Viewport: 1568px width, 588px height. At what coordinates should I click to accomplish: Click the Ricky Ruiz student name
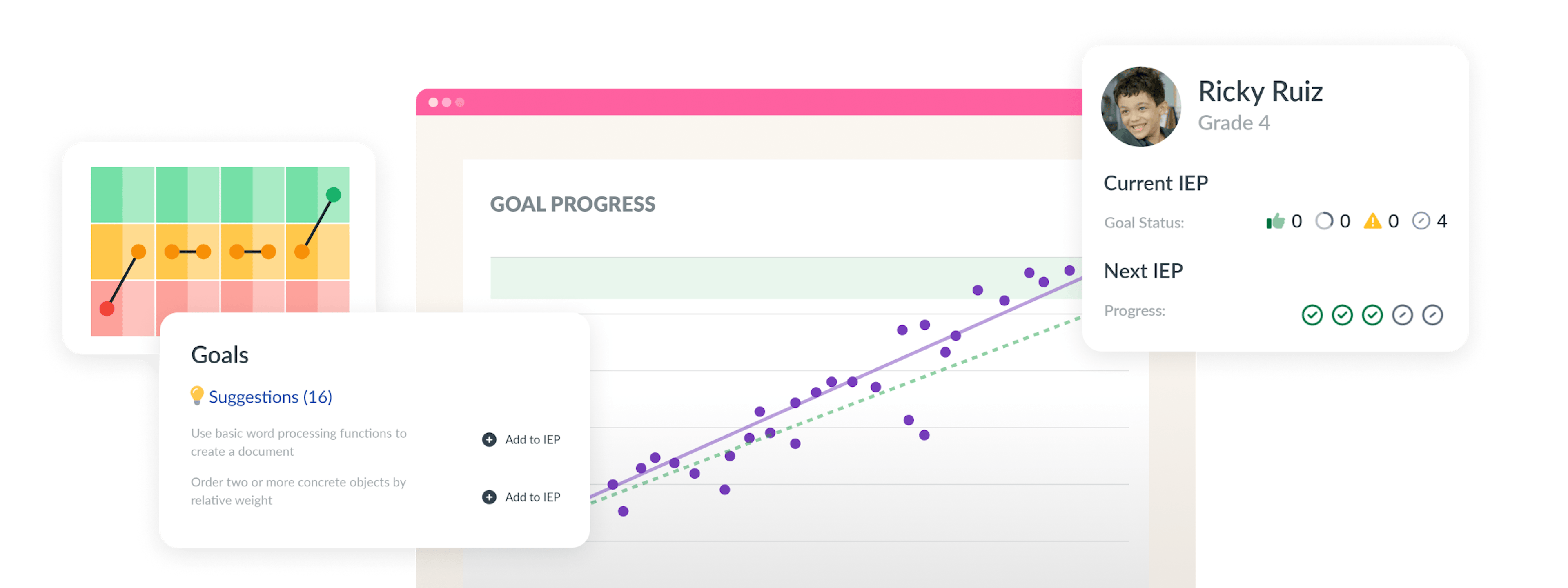pos(1260,91)
